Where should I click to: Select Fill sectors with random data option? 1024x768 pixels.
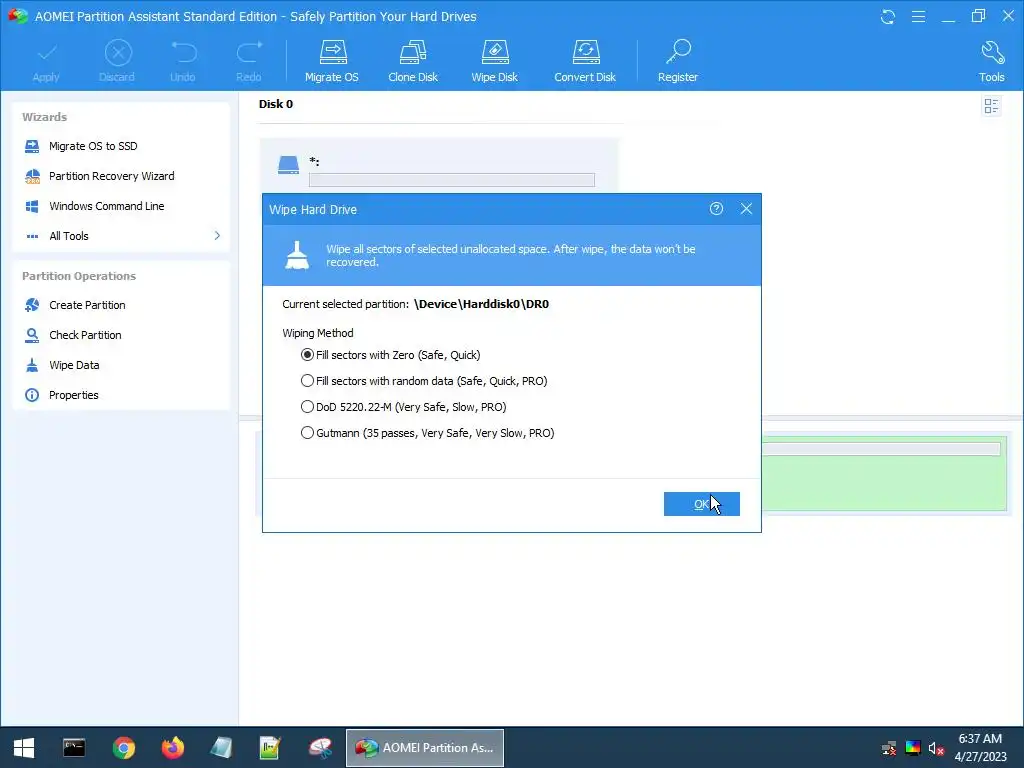click(x=424, y=381)
